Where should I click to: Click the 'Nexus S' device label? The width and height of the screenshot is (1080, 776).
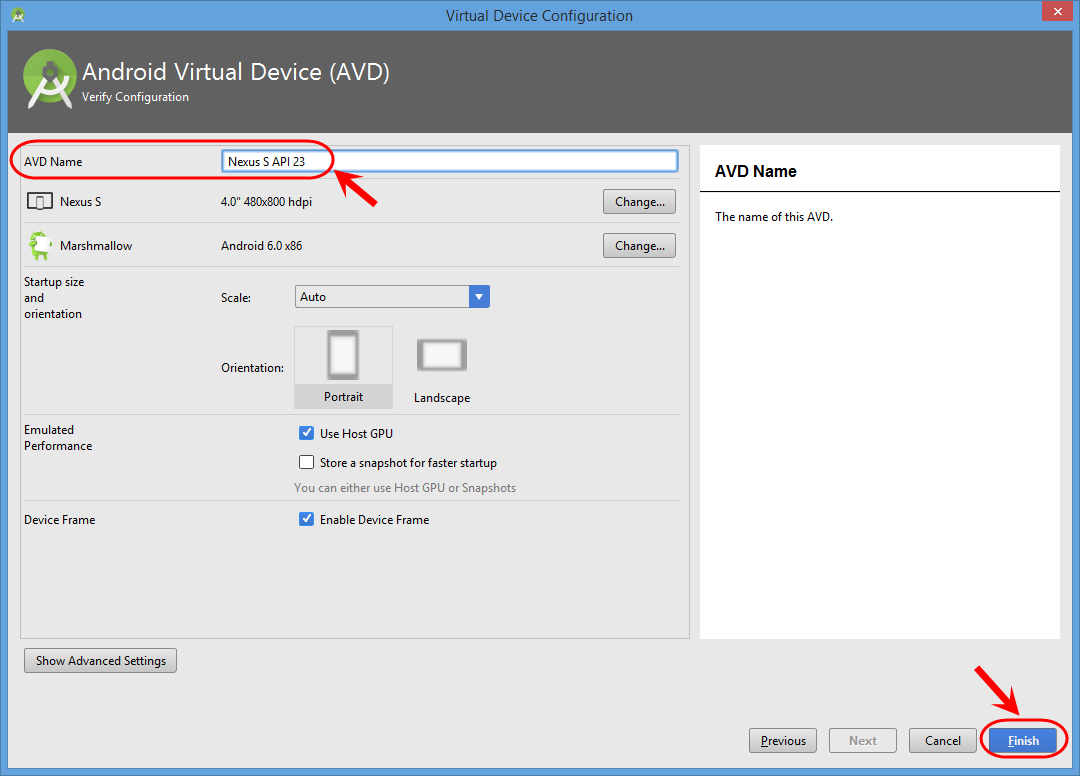click(x=81, y=202)
